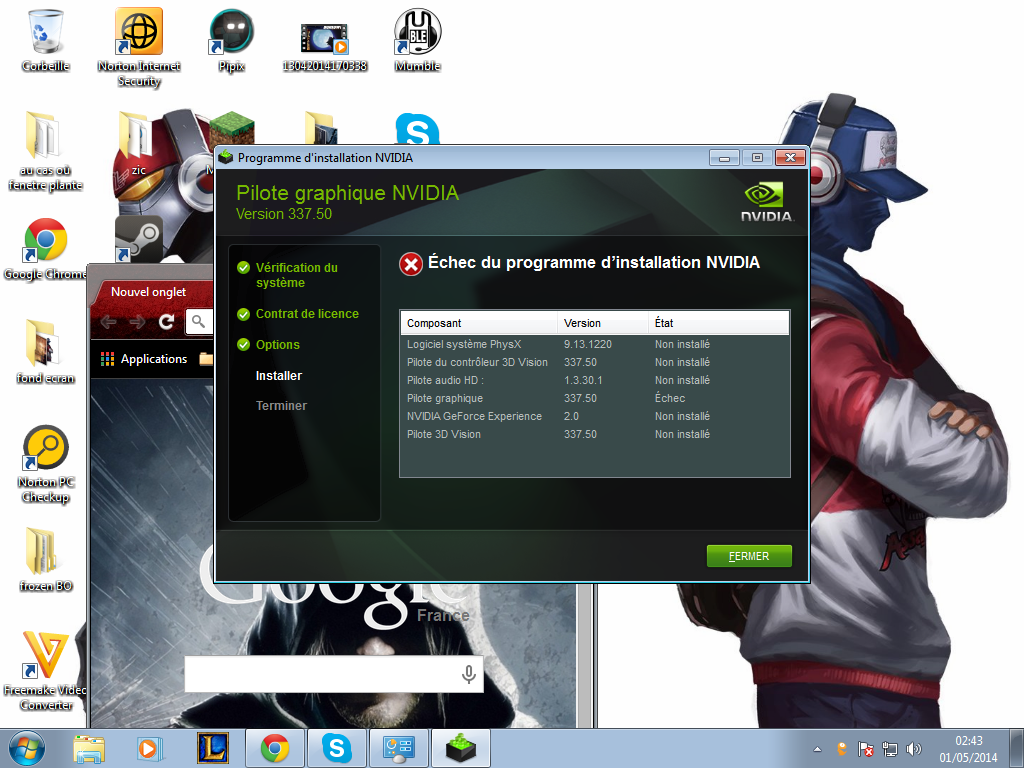Maximize the NVIDIA installer window

pyautogui.click(x=757, y=158)
